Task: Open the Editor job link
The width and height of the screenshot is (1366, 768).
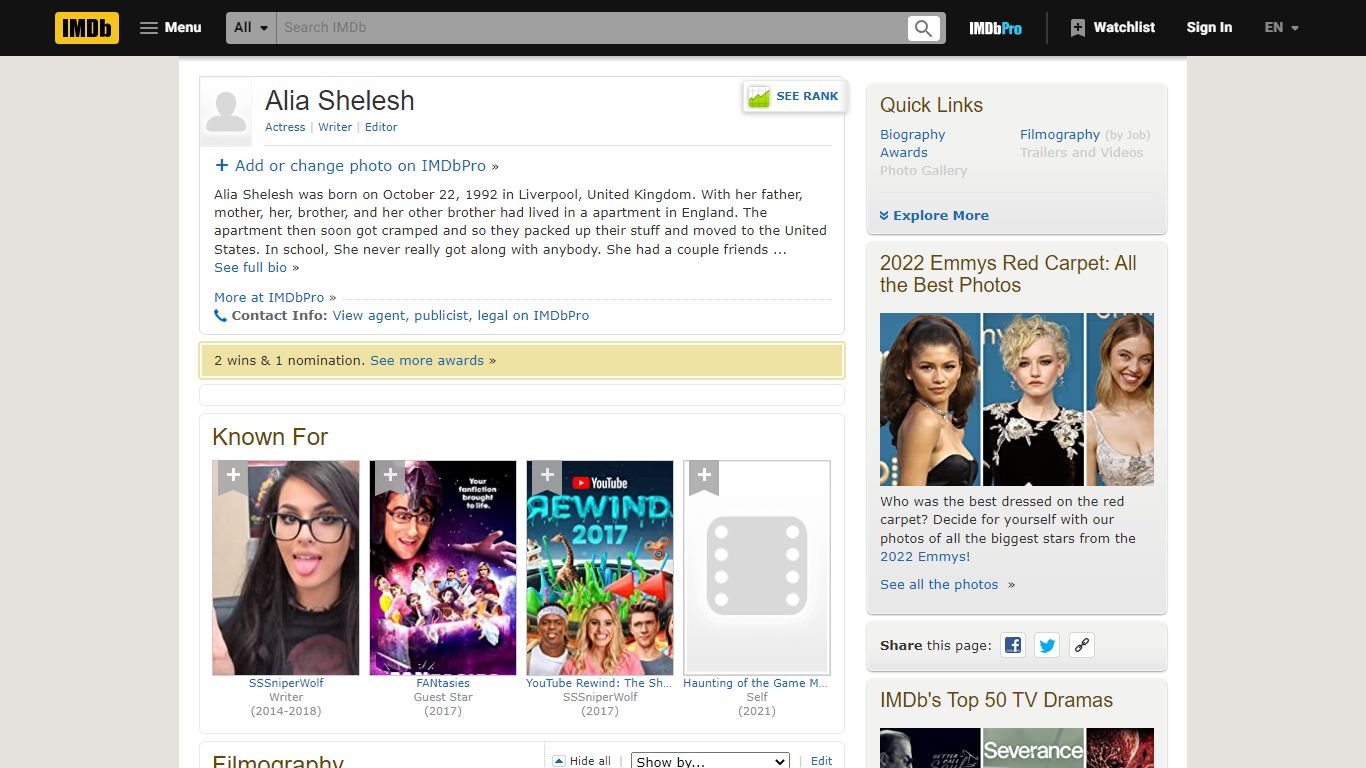Action: point(381,127)
